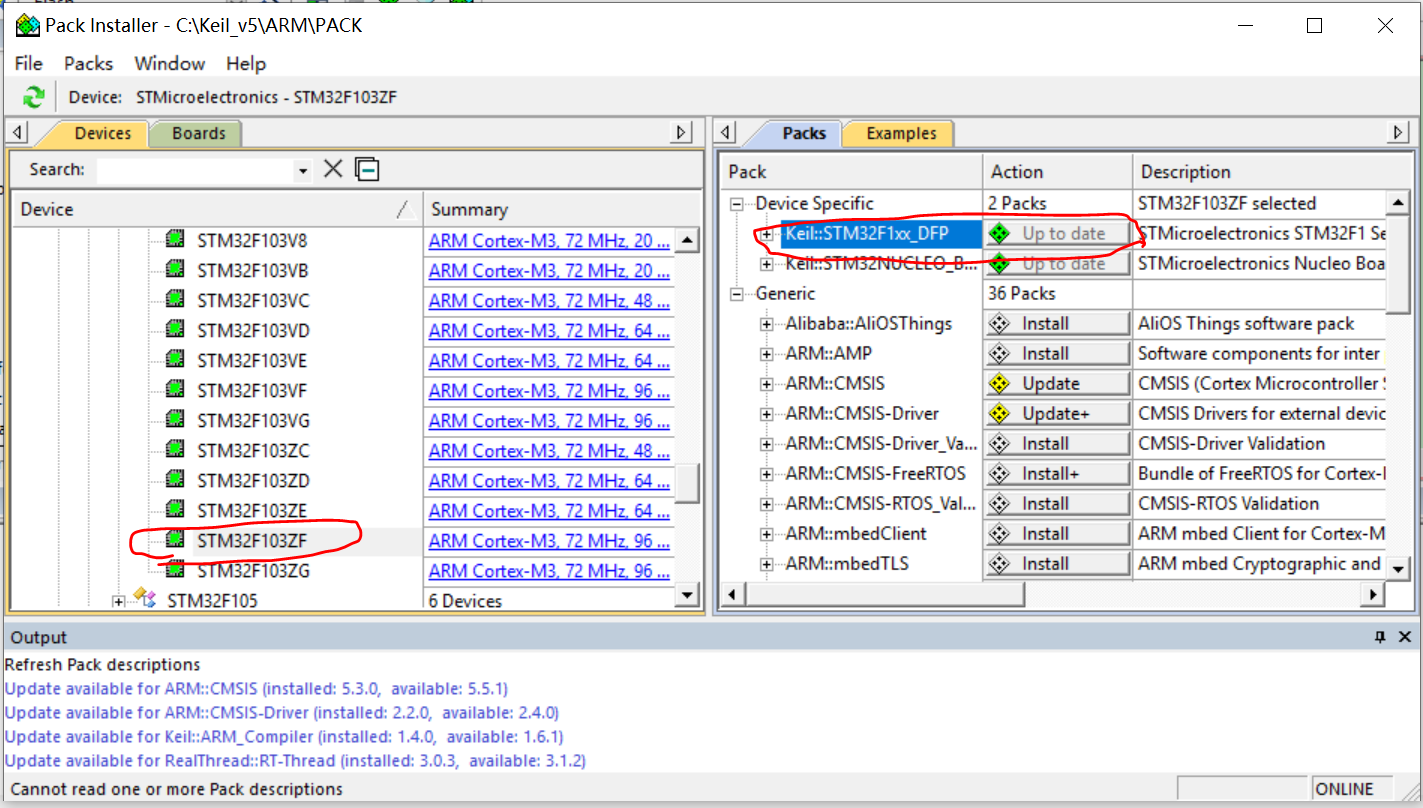Select the STM32F103ZD chip icon
This screenshot has height=808, width=1423.
pyautogui.click(x=175, y=480)
